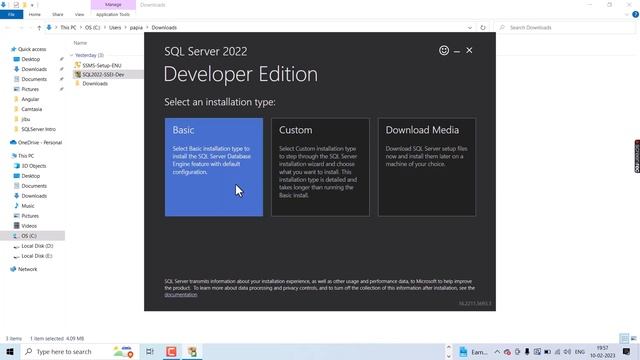The image size is (640, 360).
Task: Click This PC in the address breadcrumb
Action: (x=68, y=28)
